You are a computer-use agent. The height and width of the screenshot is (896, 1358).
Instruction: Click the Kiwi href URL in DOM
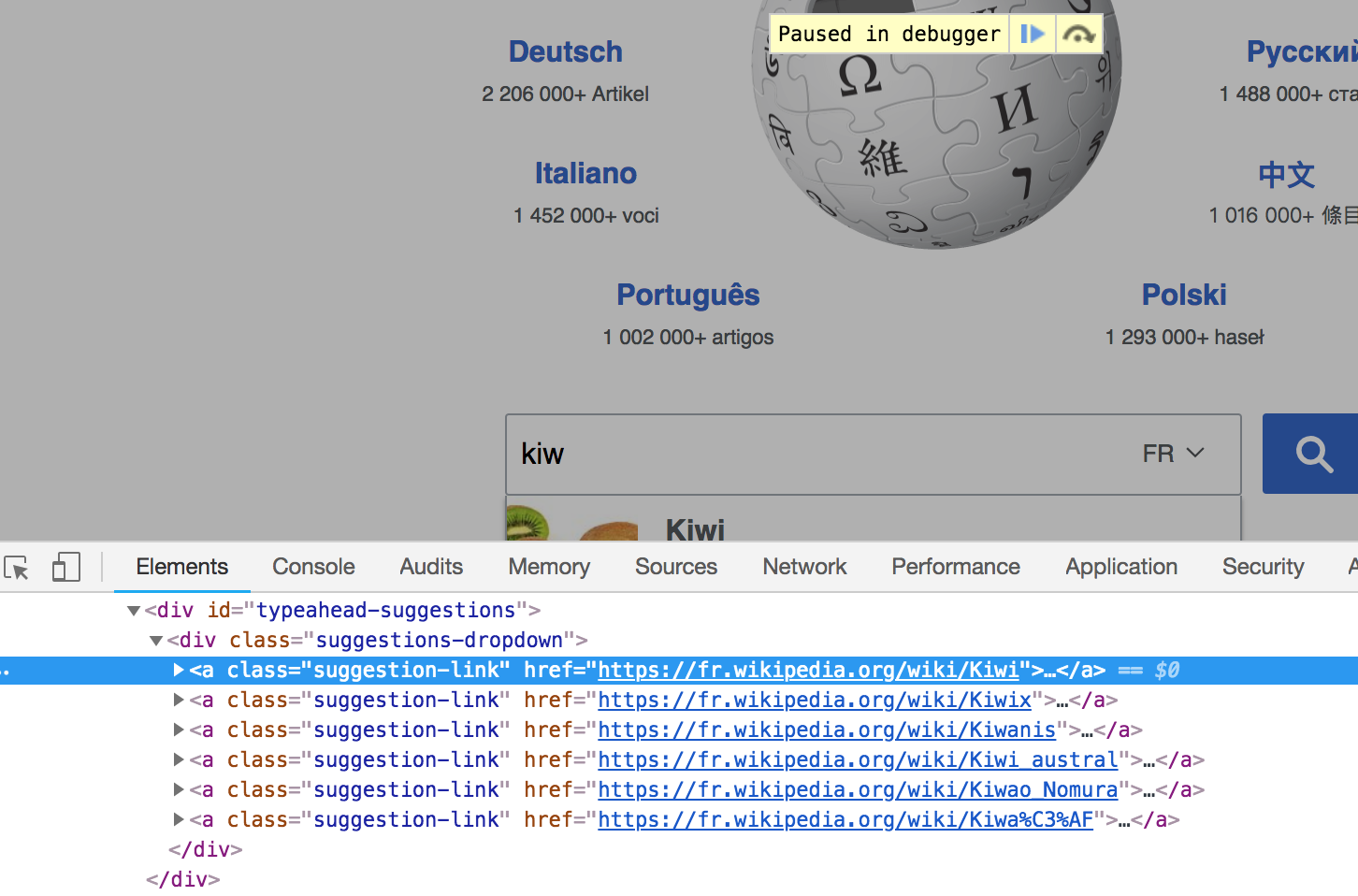point(808,670)
